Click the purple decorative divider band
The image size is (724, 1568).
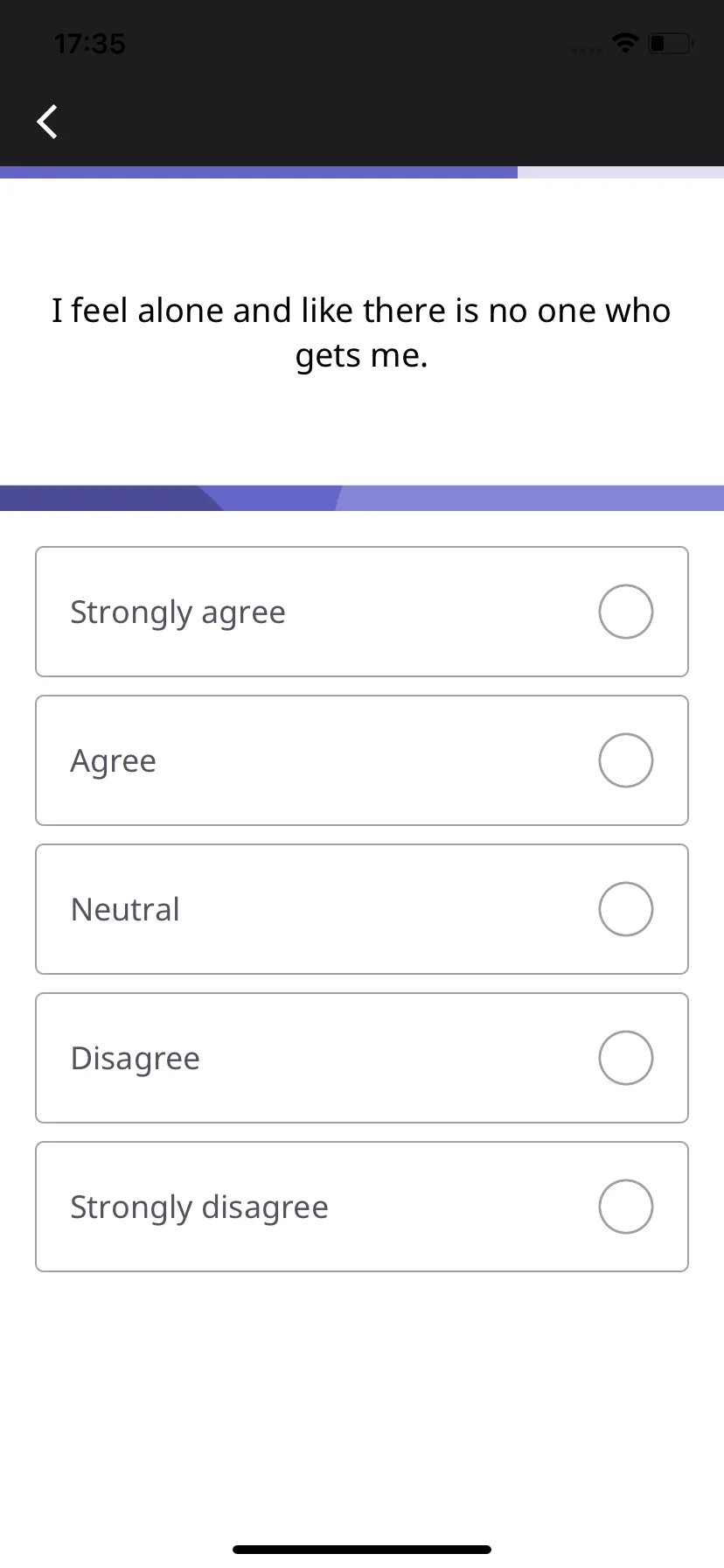point(362,498)
